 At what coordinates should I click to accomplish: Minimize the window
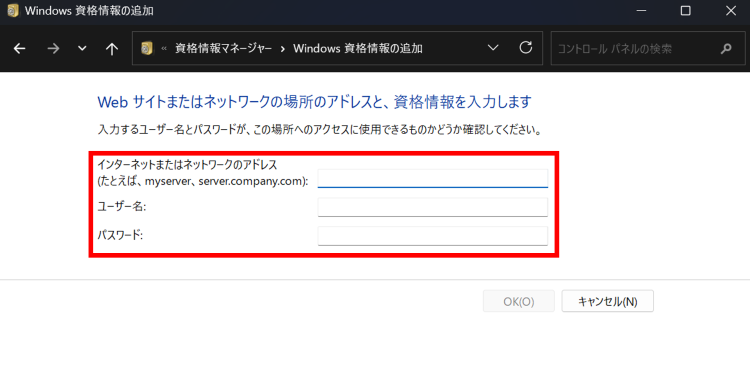[641, 11]
